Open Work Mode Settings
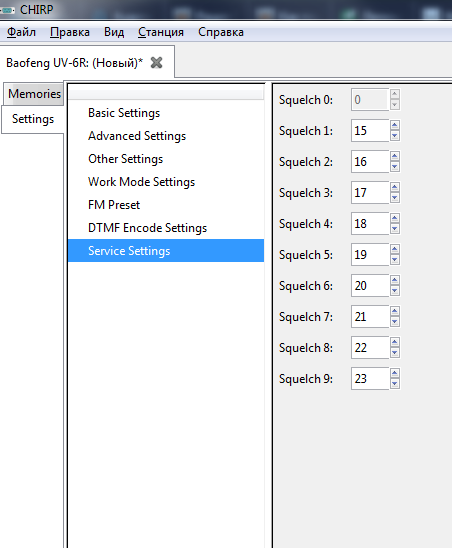Image resolution: width=452 pixels, height=548 pixels. [142, 182]
